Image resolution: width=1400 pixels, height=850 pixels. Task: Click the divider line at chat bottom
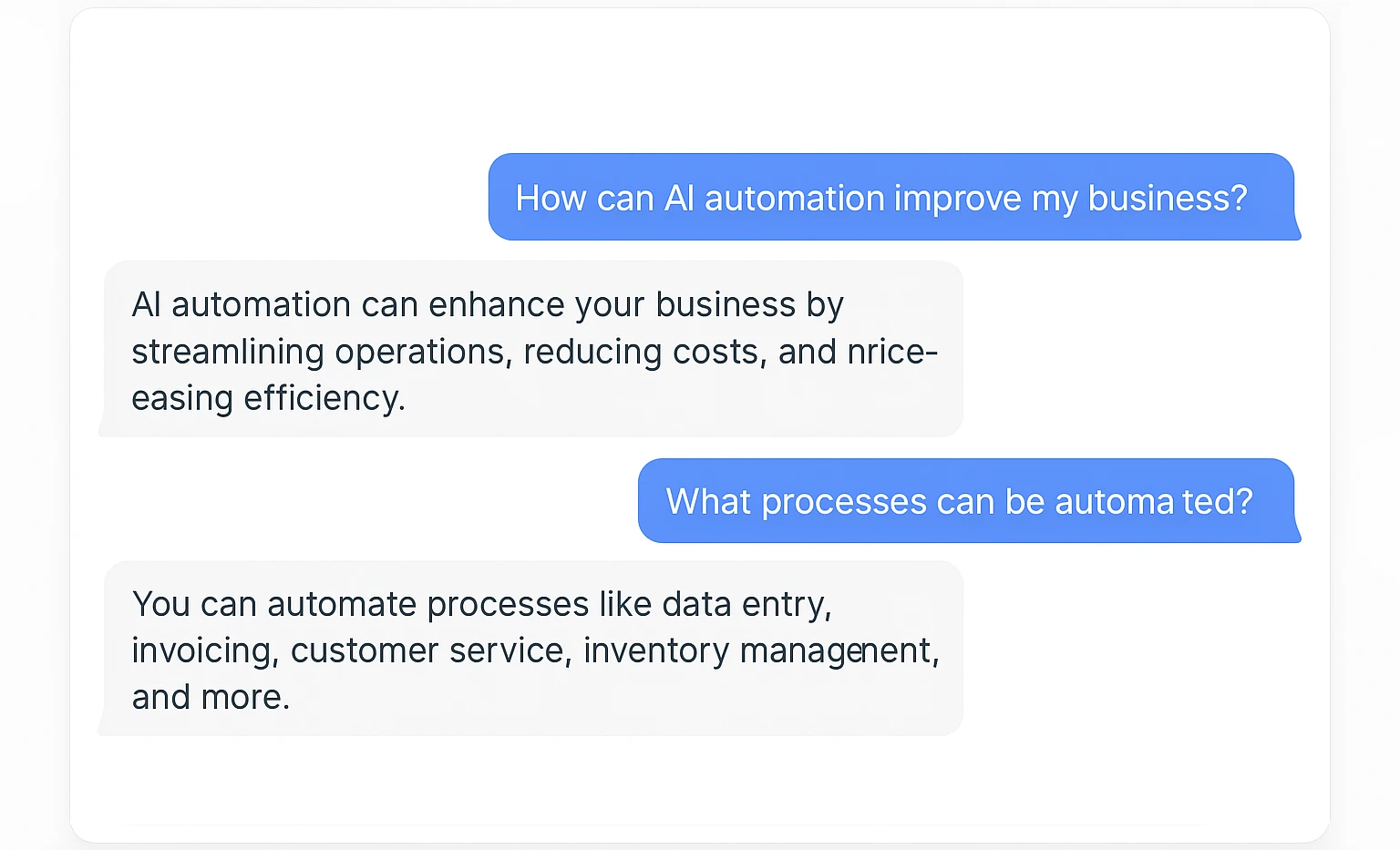point(665,825)
